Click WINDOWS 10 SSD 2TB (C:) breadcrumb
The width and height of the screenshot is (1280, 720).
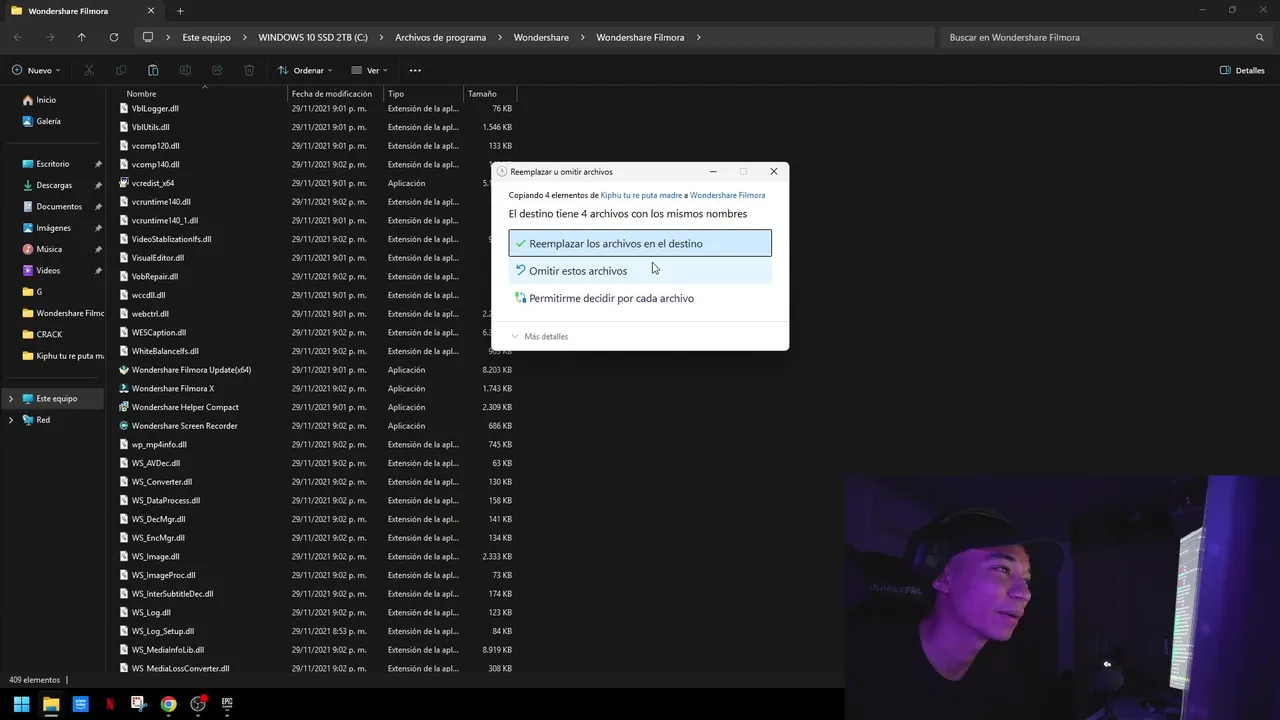[x=313, y=37]
